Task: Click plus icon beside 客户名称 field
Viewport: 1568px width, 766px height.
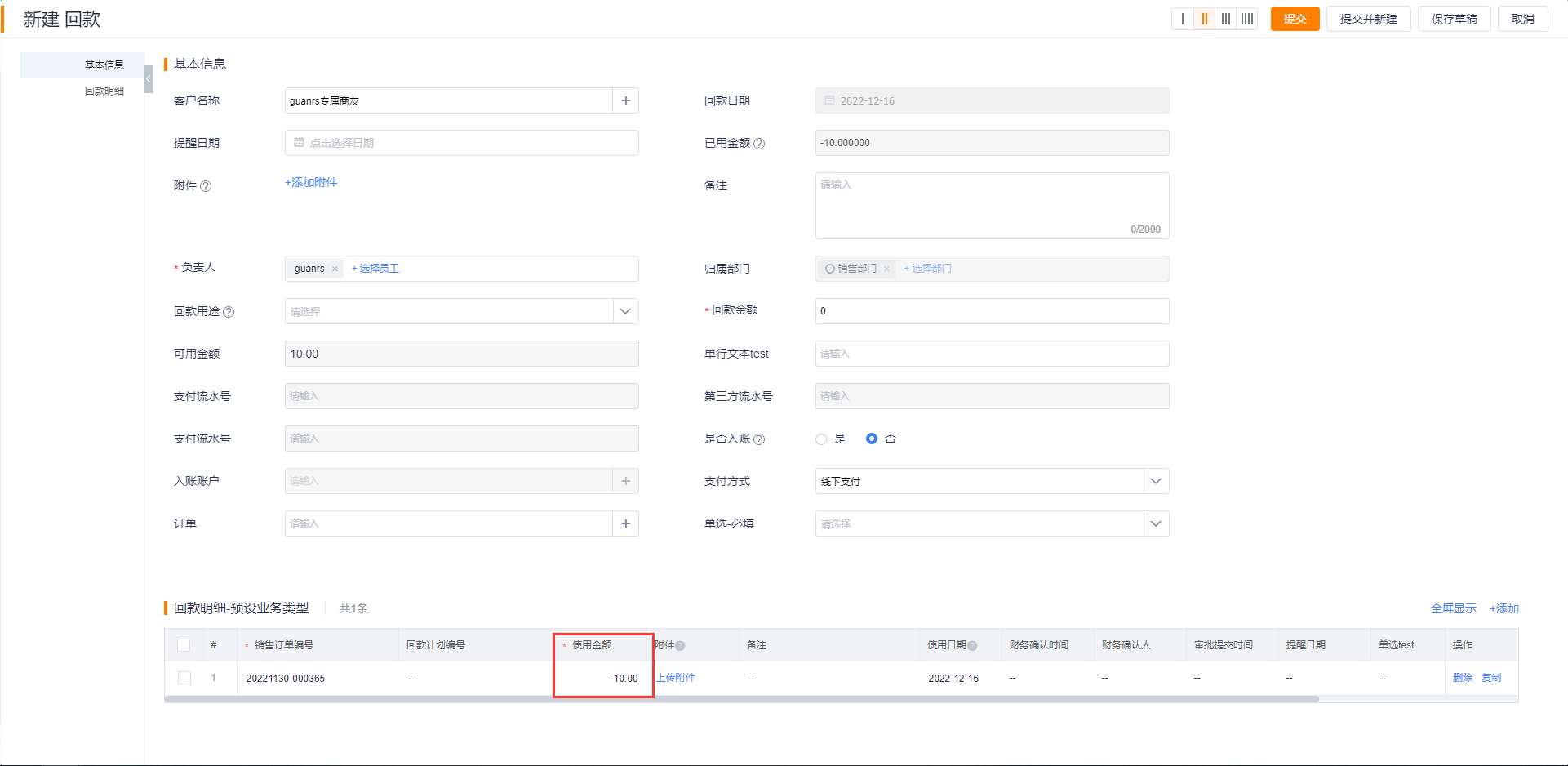Action: (625, 100)
